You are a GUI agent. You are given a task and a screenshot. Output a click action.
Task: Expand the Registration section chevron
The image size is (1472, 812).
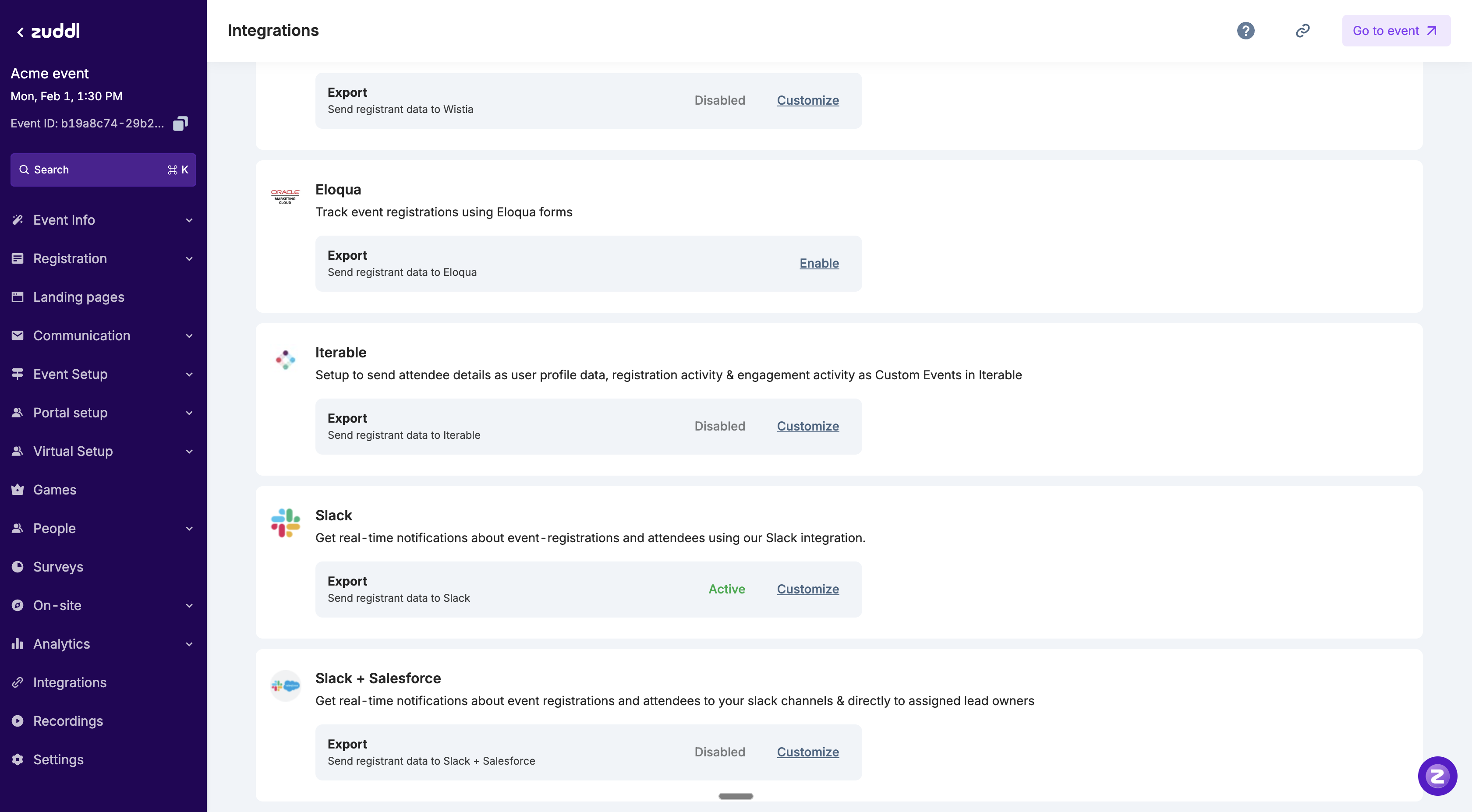coord(189,259)
